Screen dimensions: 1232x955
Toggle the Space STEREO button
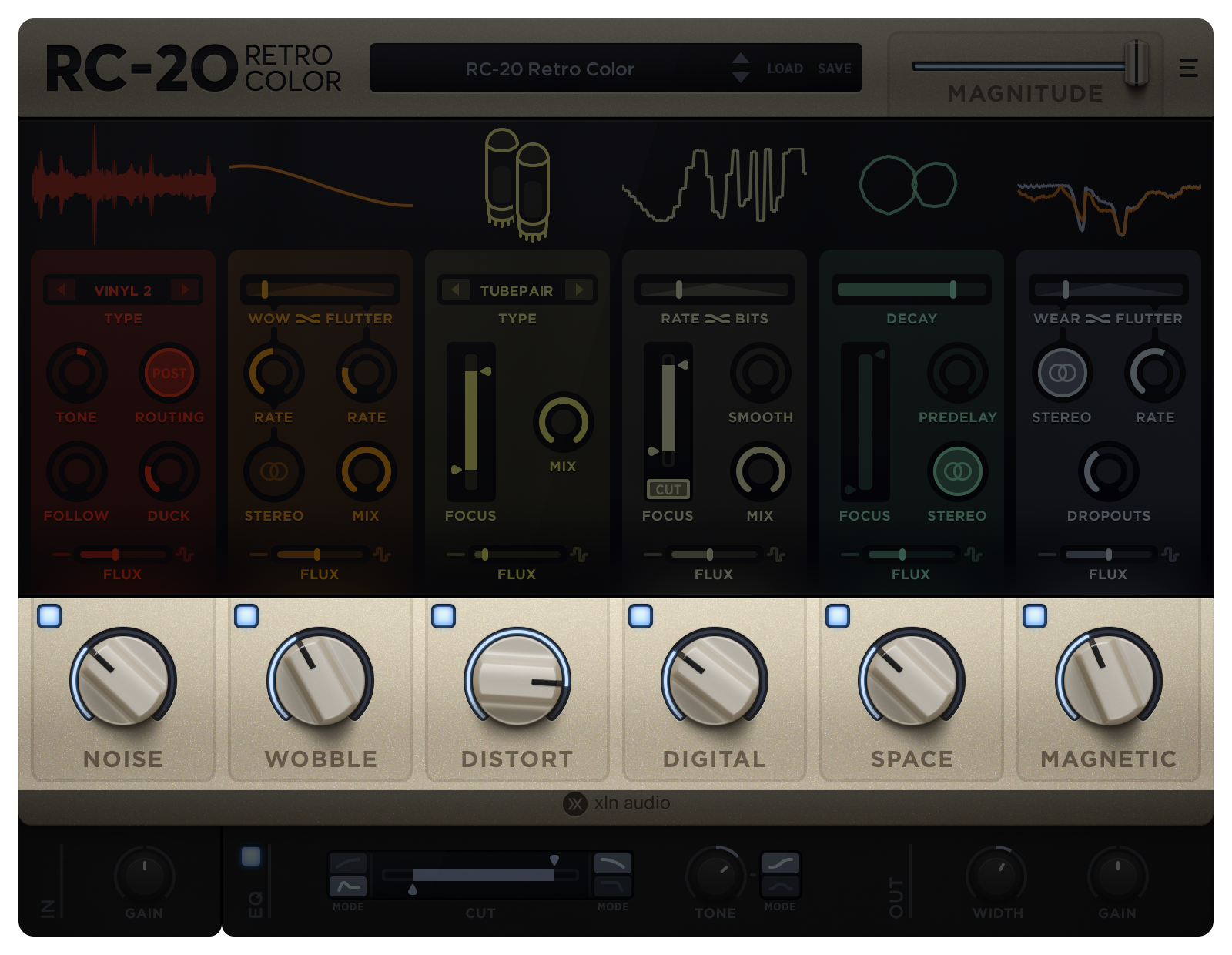pos(958,471)
